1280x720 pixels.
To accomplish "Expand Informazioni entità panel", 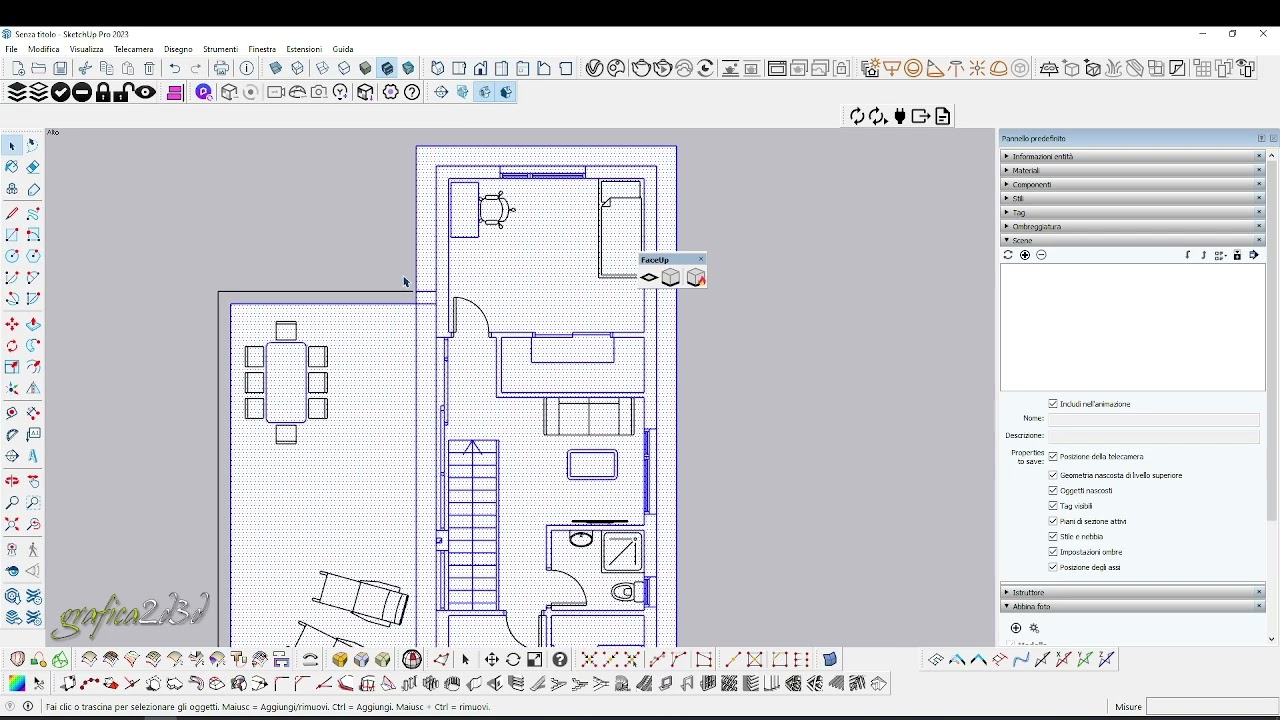I will 1133,156.
